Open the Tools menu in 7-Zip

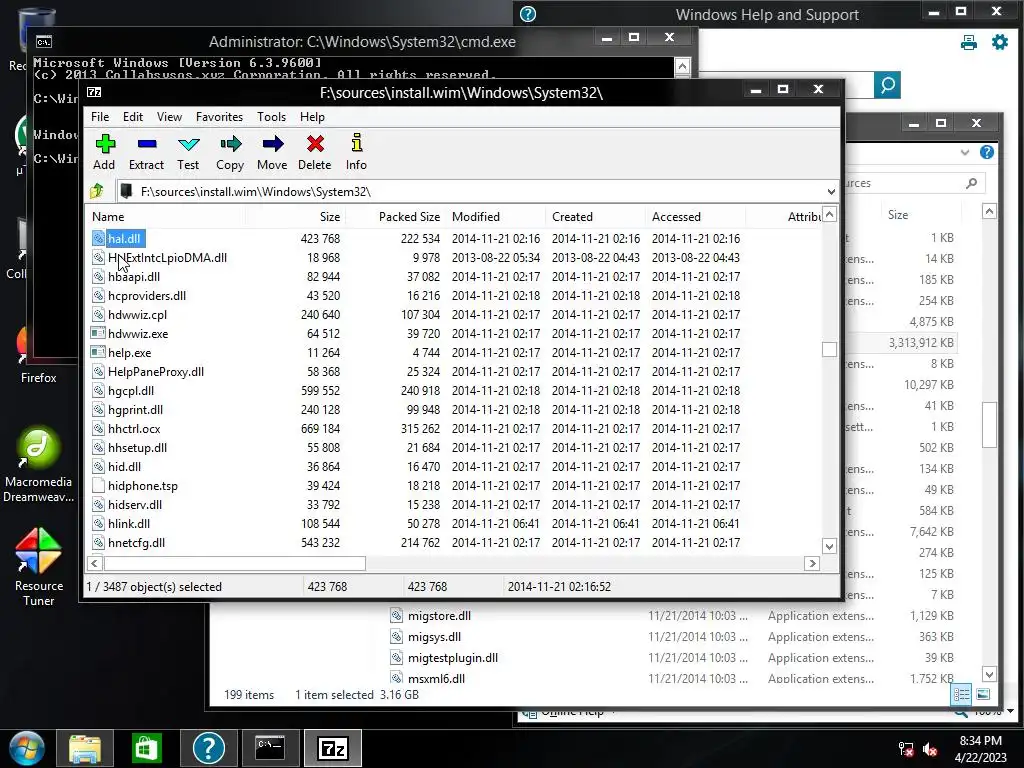(x=271, y=117)
